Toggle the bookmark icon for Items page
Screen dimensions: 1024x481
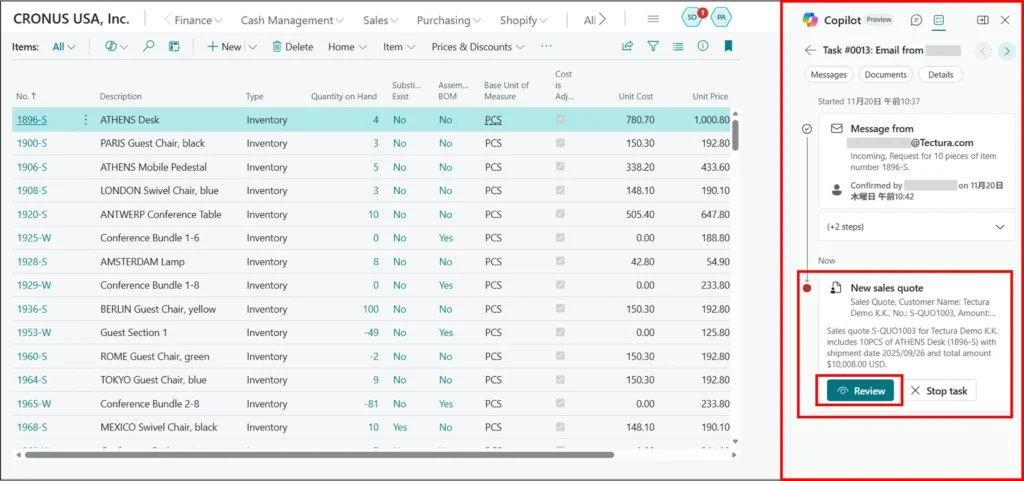[728, 46]
